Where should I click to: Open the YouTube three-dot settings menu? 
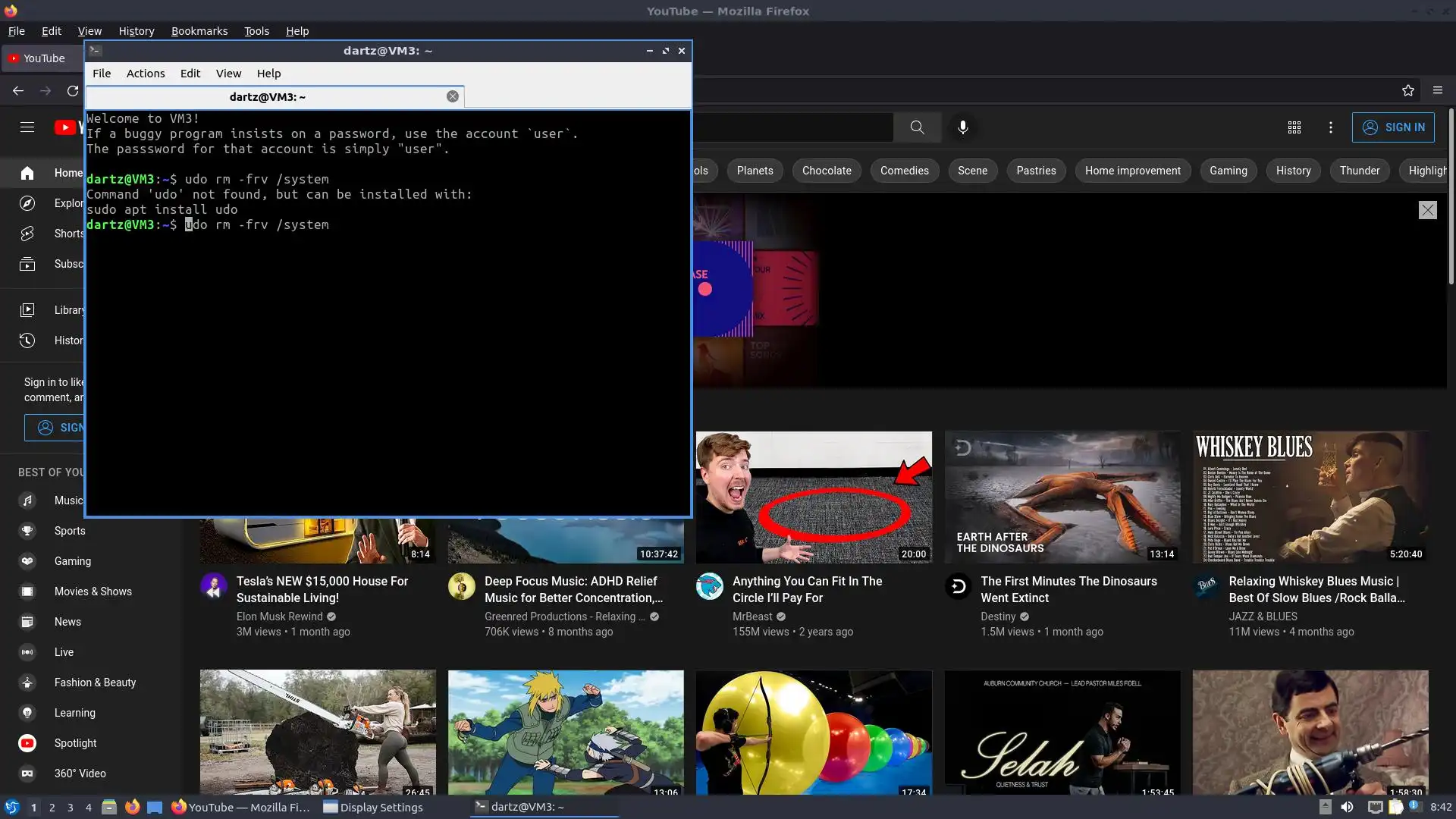(x=1330, y=127)
